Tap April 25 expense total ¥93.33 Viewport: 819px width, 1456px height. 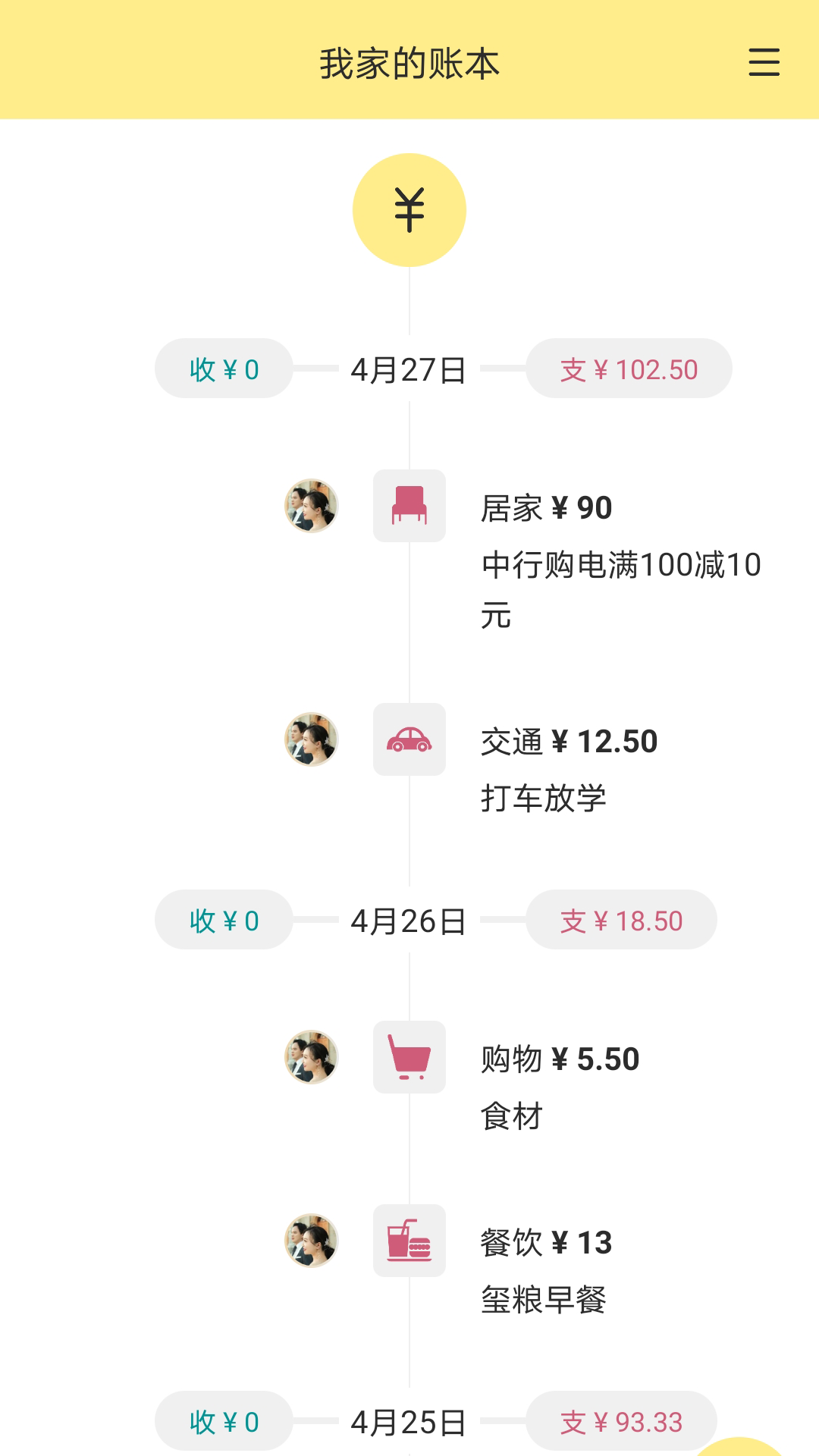pyautogui.click(x=621, y=1423)
